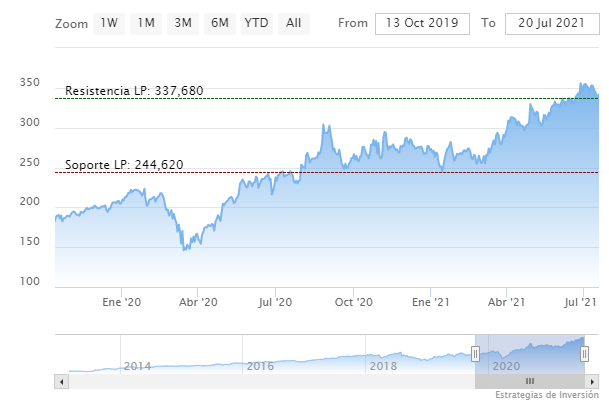Choose the 6M zoom option
The height and width of the screenshot is (408, 609).
pyautogui.click(x=219, y=22)
